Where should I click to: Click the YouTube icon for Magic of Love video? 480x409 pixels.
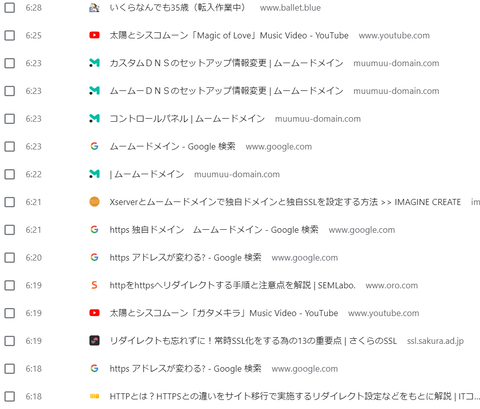coord(94,35)
